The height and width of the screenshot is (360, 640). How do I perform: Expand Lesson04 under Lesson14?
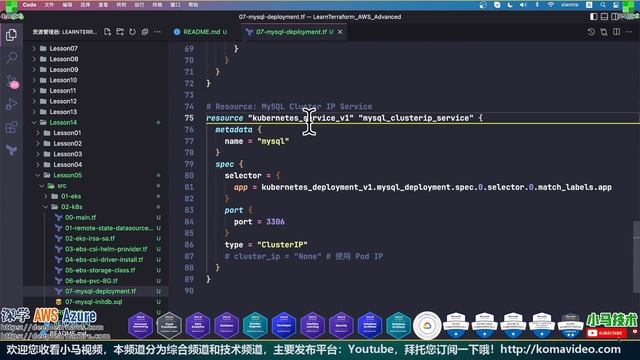(x=67, y=165)
